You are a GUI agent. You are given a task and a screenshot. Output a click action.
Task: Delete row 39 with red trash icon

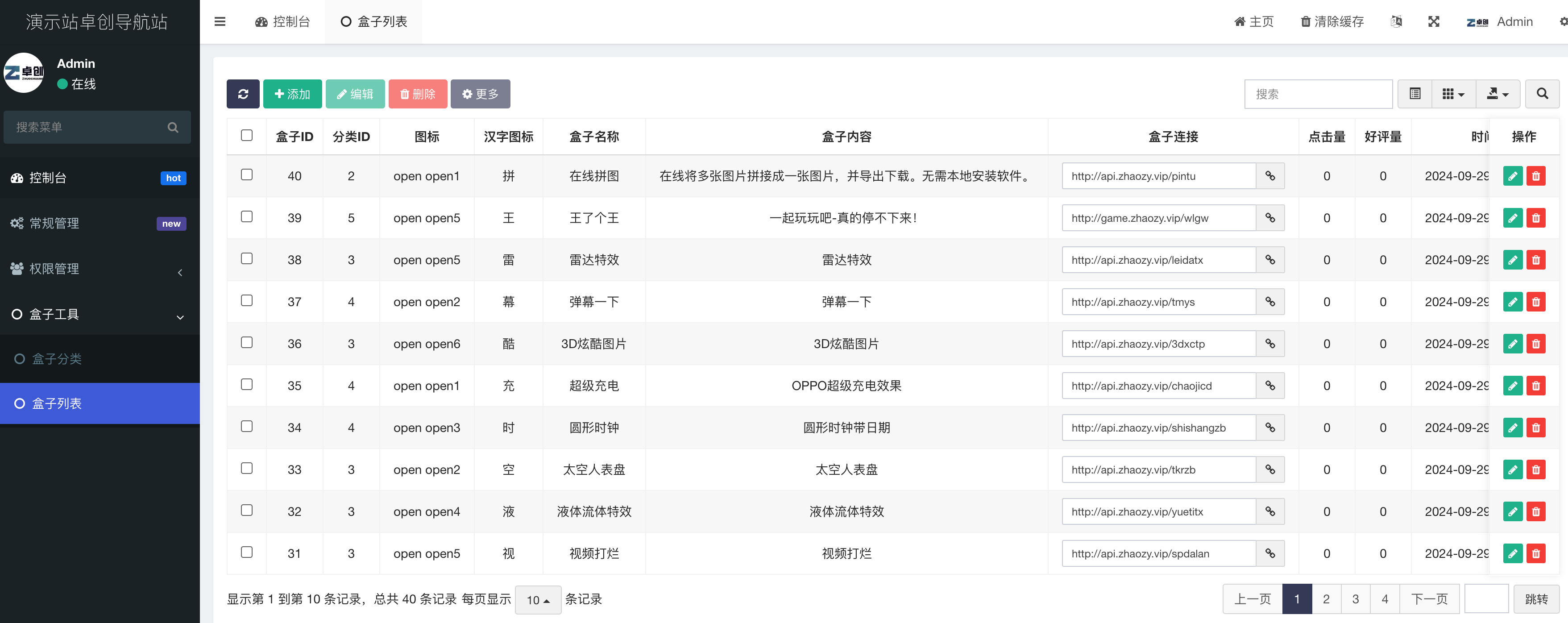coord(1536,218)
